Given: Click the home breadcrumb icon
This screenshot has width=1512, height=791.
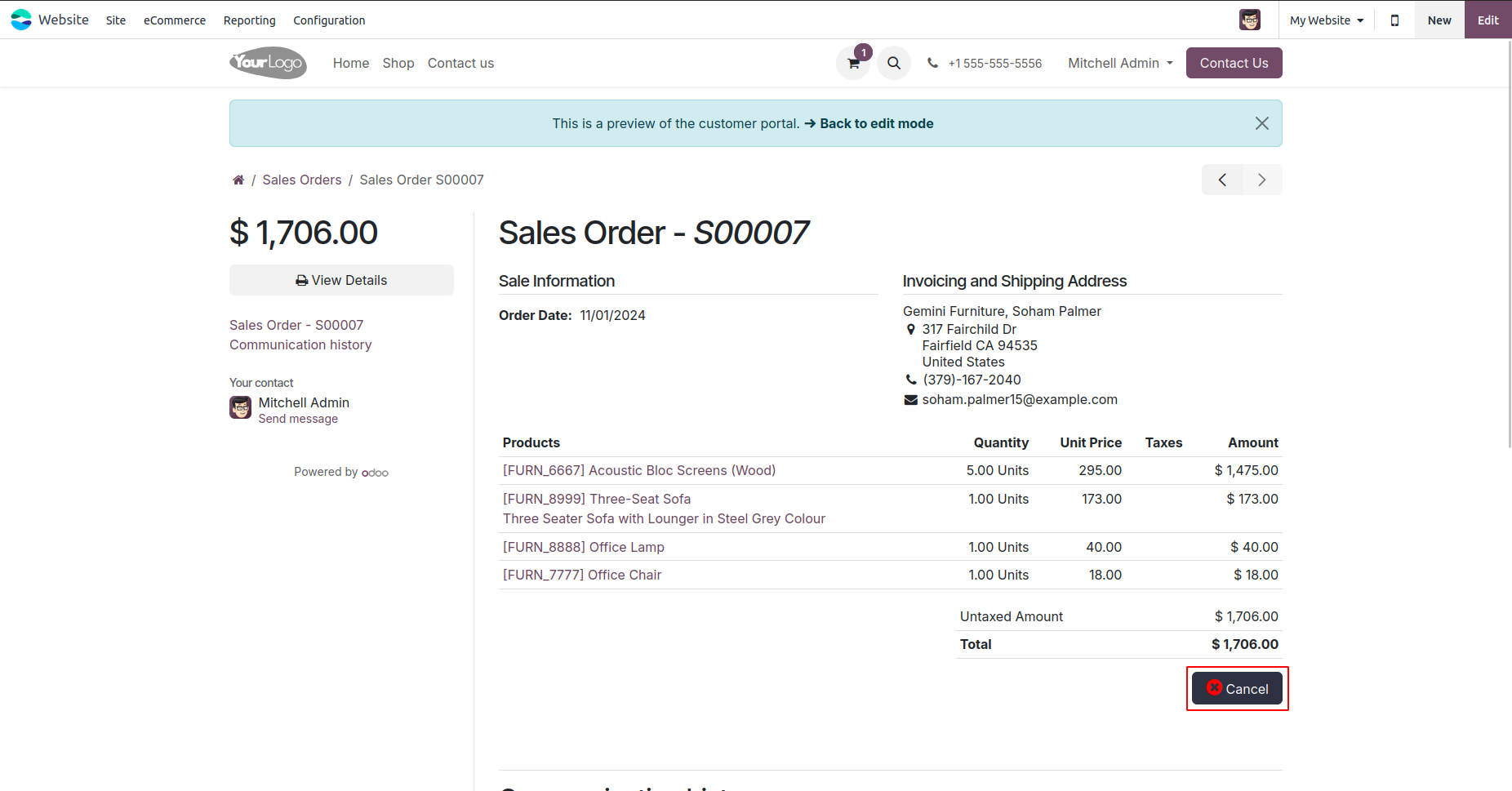Looking at the screenshot, I should pyautogui.click(x=238, y=180).
